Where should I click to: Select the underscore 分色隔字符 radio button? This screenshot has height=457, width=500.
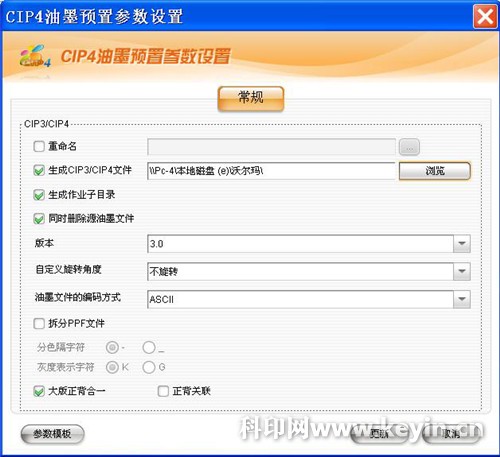[149, 347]
